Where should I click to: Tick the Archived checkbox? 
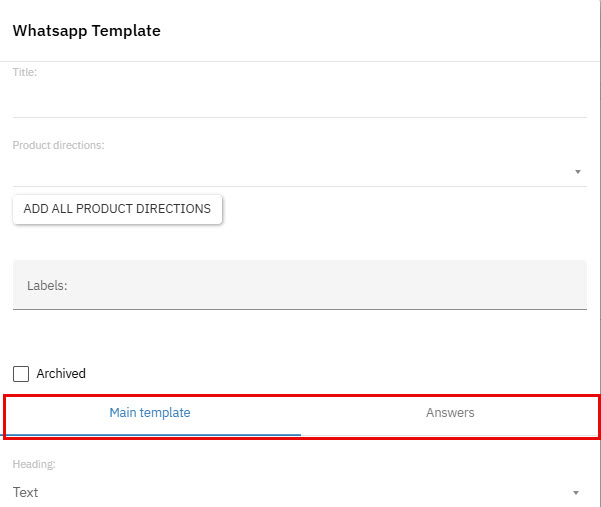pos(21,374)
